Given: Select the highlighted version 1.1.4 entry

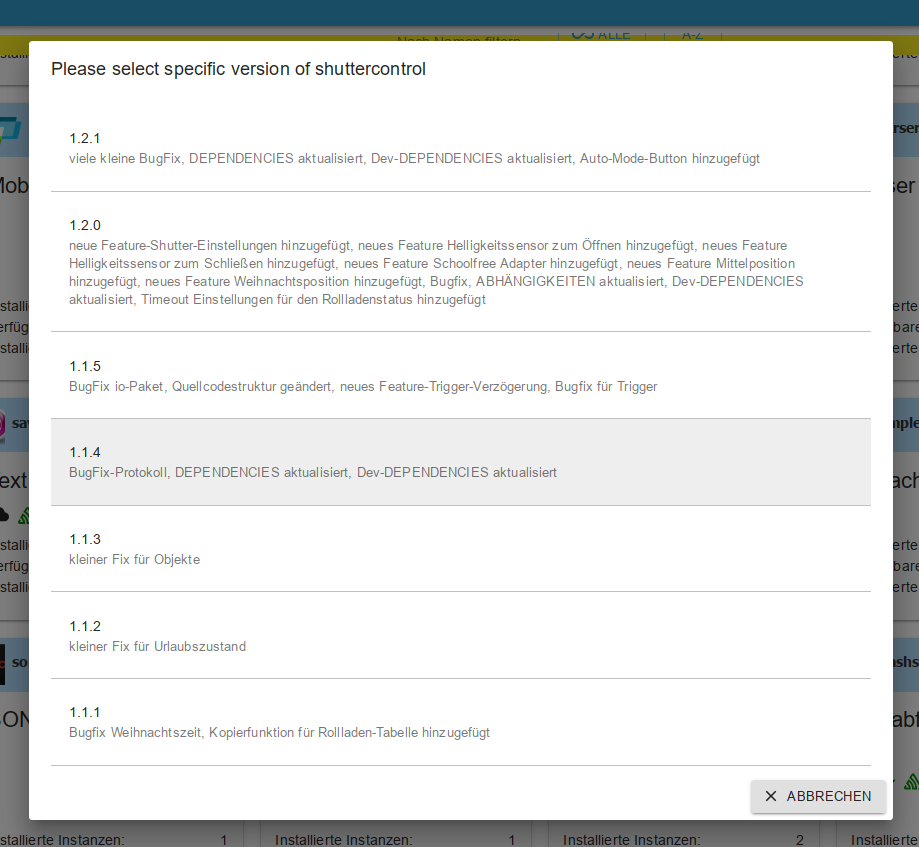Looking at the screenshot, I should tap(461, 462).
